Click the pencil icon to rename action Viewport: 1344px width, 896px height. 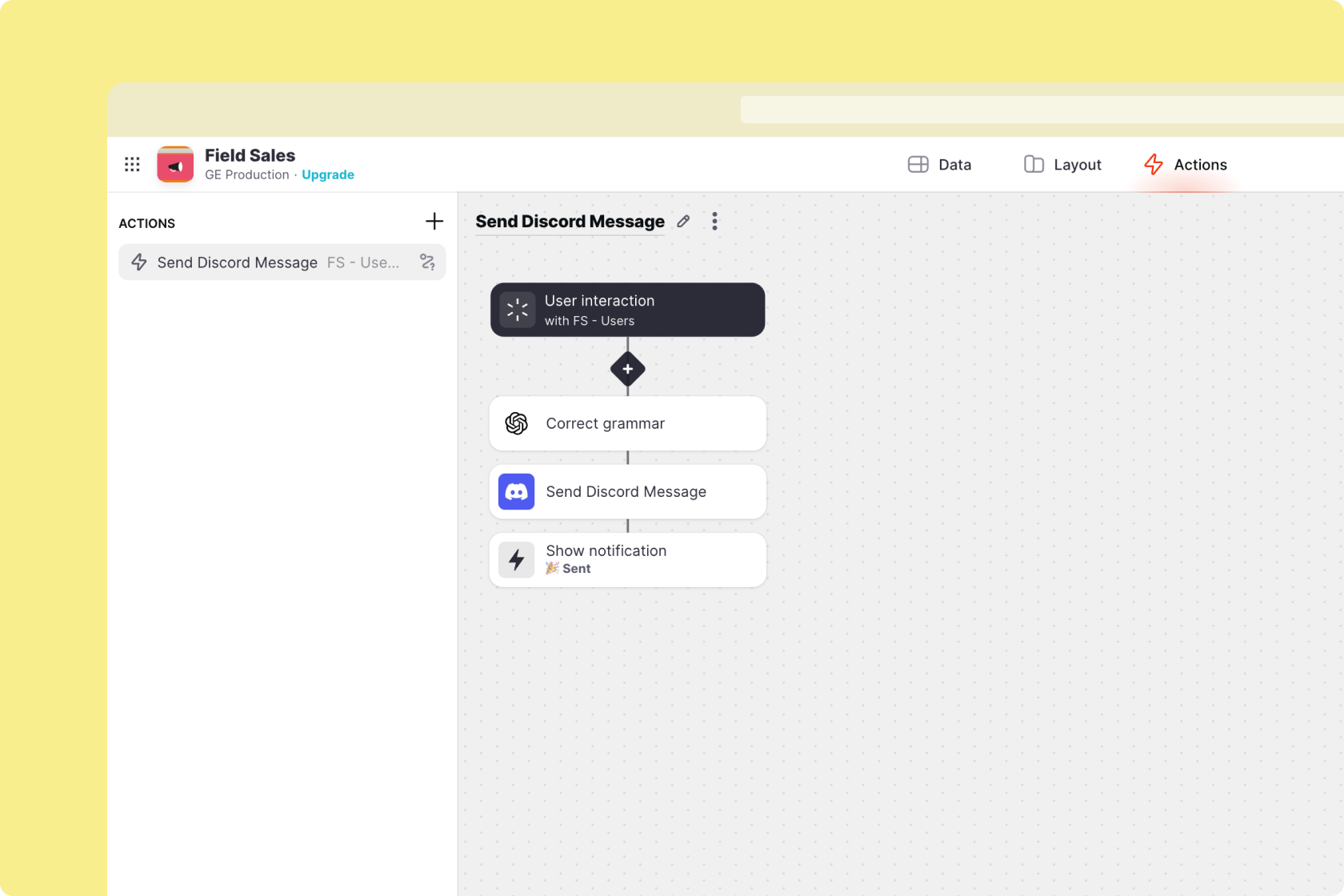pos(683,222)
